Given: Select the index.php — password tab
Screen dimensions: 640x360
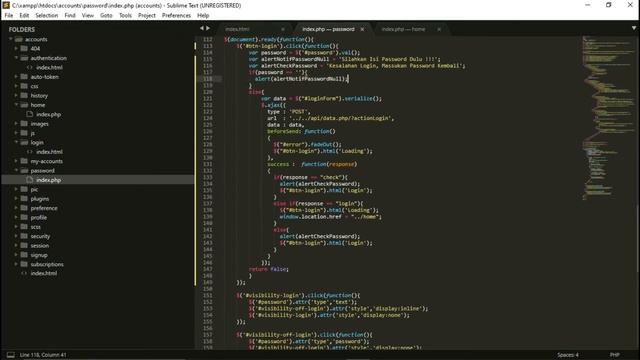Looking at the screenshot, I should tap(328, 29).
